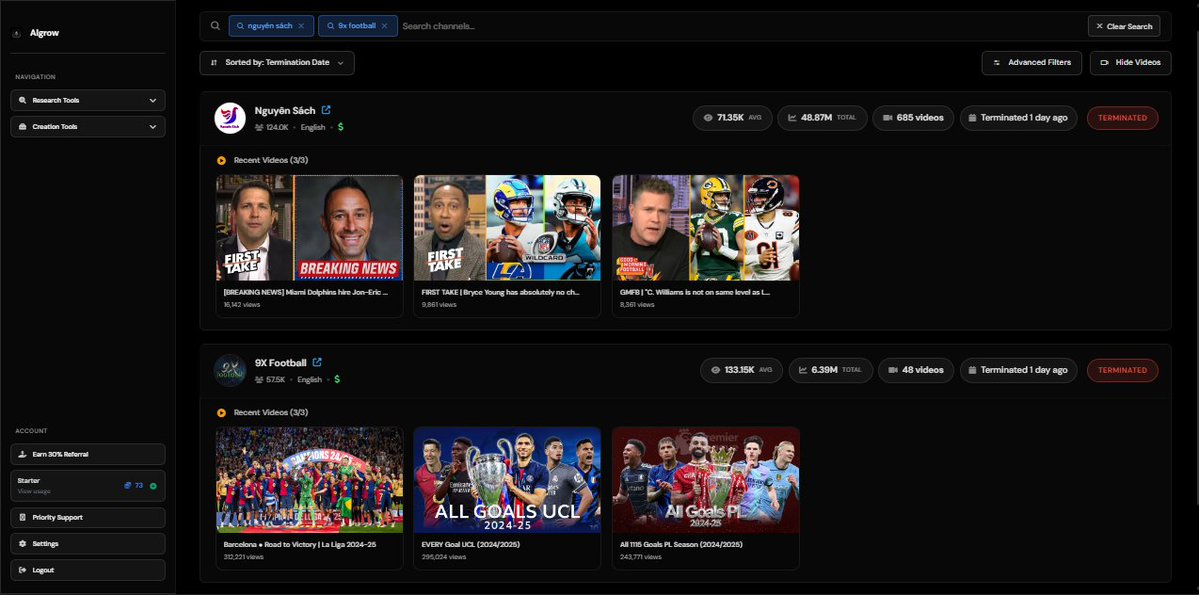This screenshot has height=595, width=1199.
Task: Click the 124.0K subscribers count
Action: 277,128
